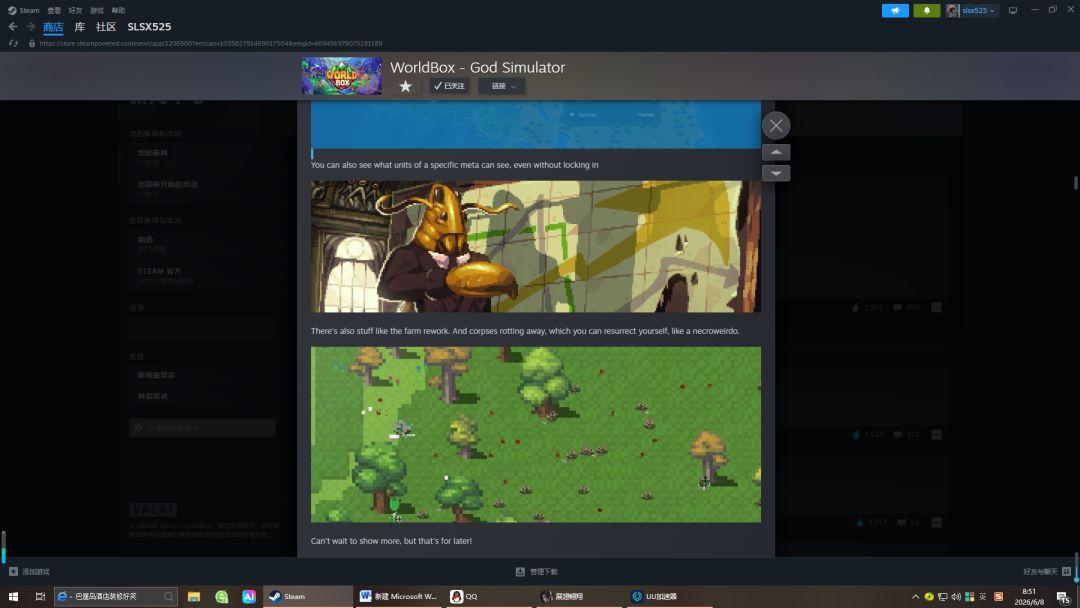
Task: Select 您的新闻 in the dimmed sidebar
Action: point(153,153)
